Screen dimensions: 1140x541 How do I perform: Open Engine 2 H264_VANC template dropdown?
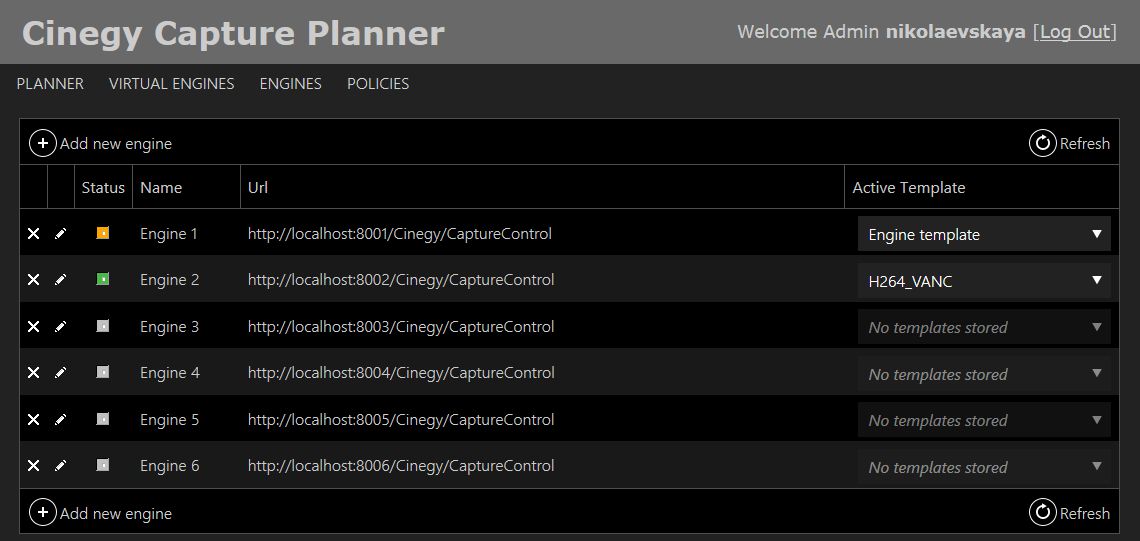point(984,281)
